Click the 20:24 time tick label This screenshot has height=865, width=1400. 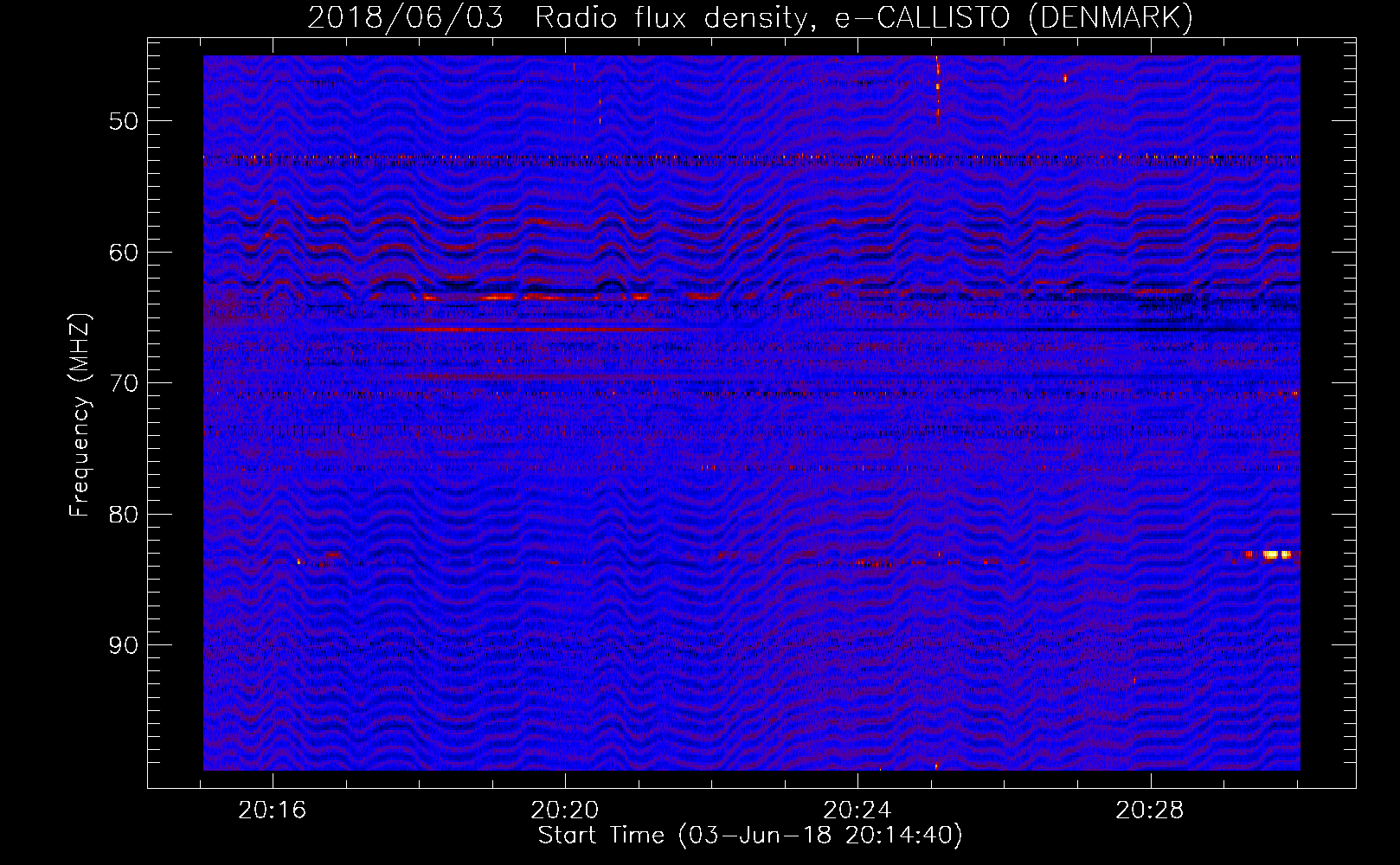(857, 811)
